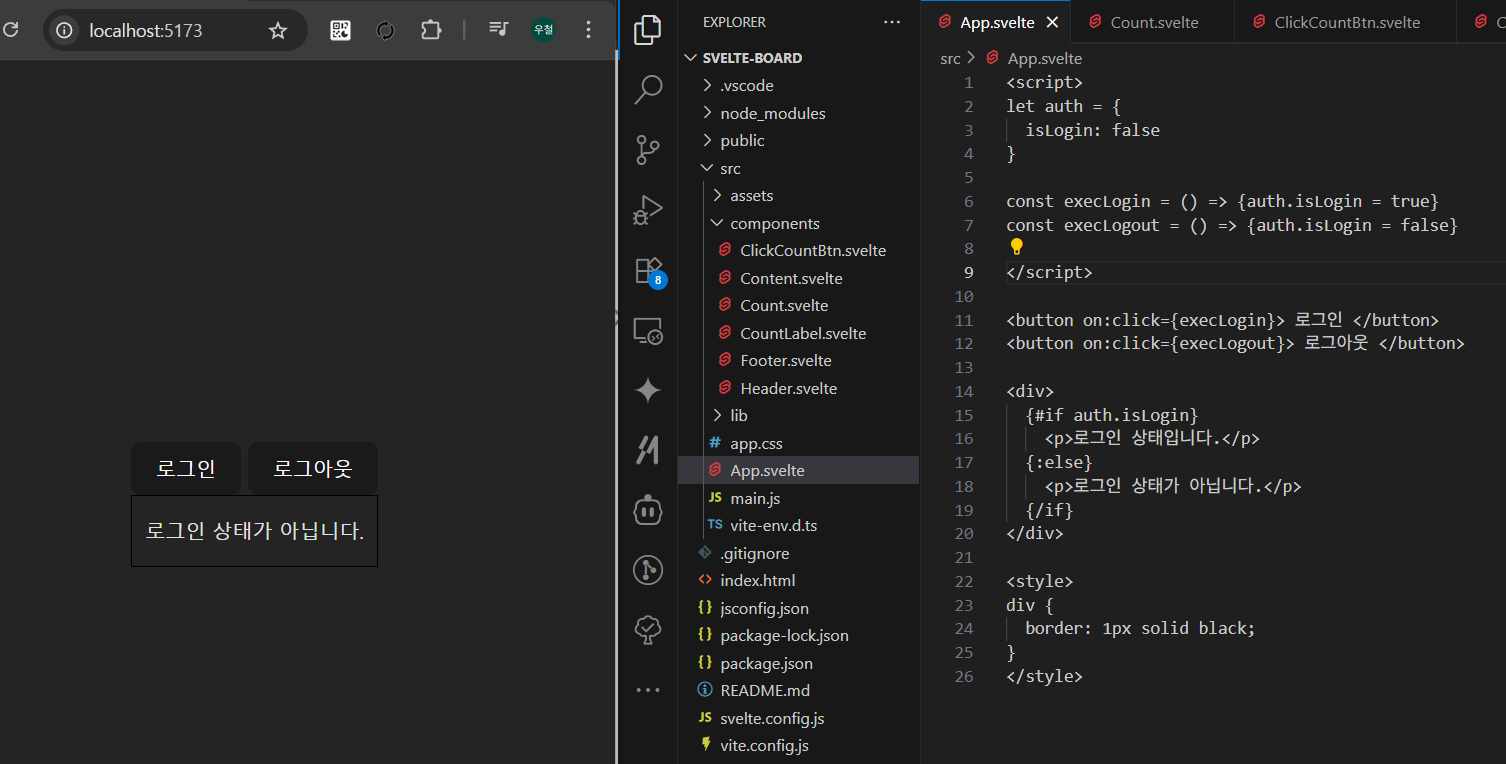Click the circular arrows extension icon in browser

click(x=385, y=30)
